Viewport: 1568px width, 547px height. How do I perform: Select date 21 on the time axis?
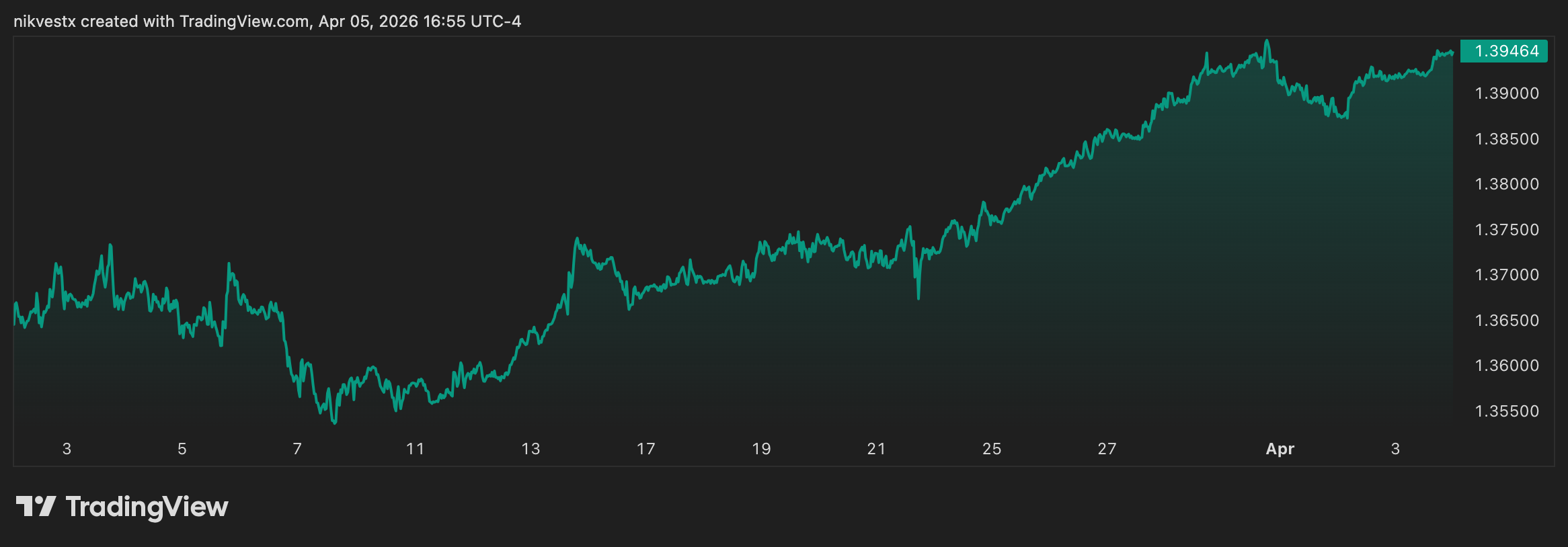click(876, 449)
